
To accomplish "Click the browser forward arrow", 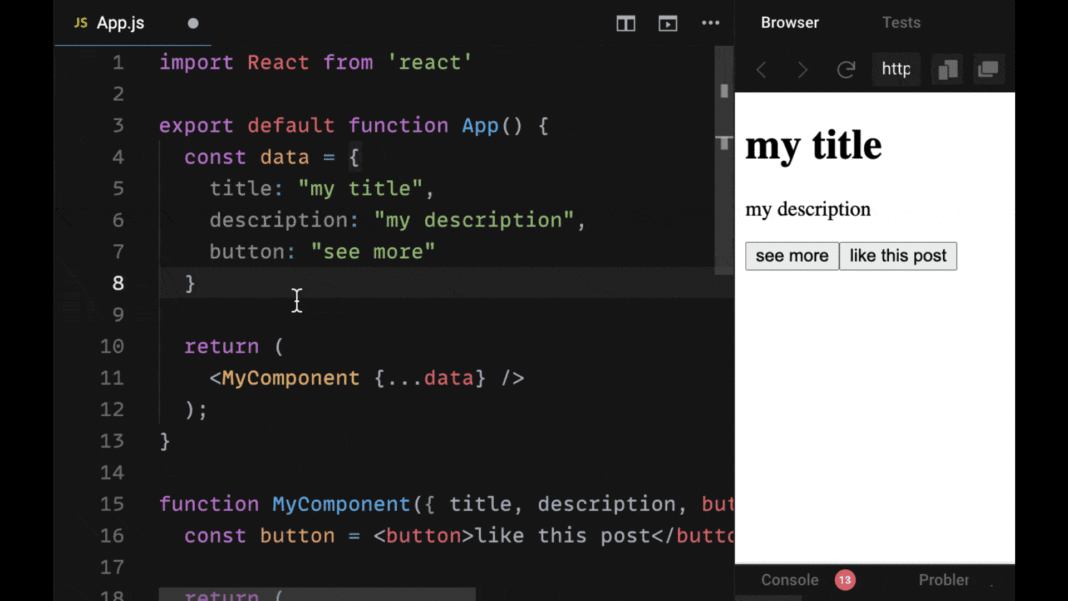I will point(802,69).
